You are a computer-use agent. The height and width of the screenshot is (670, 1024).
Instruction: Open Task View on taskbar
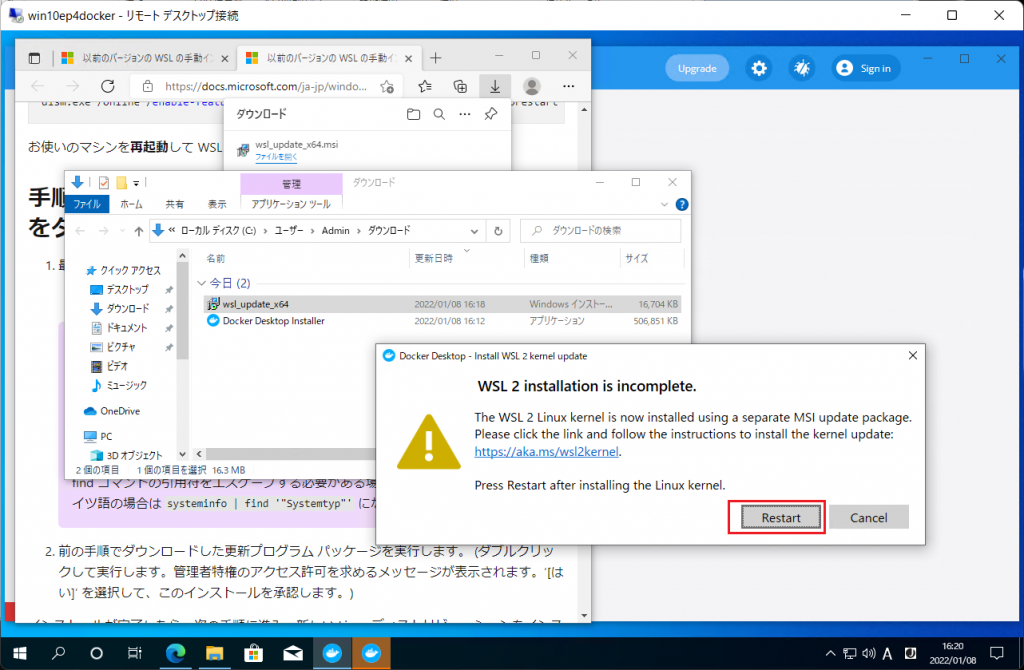[x=135, y=653]
